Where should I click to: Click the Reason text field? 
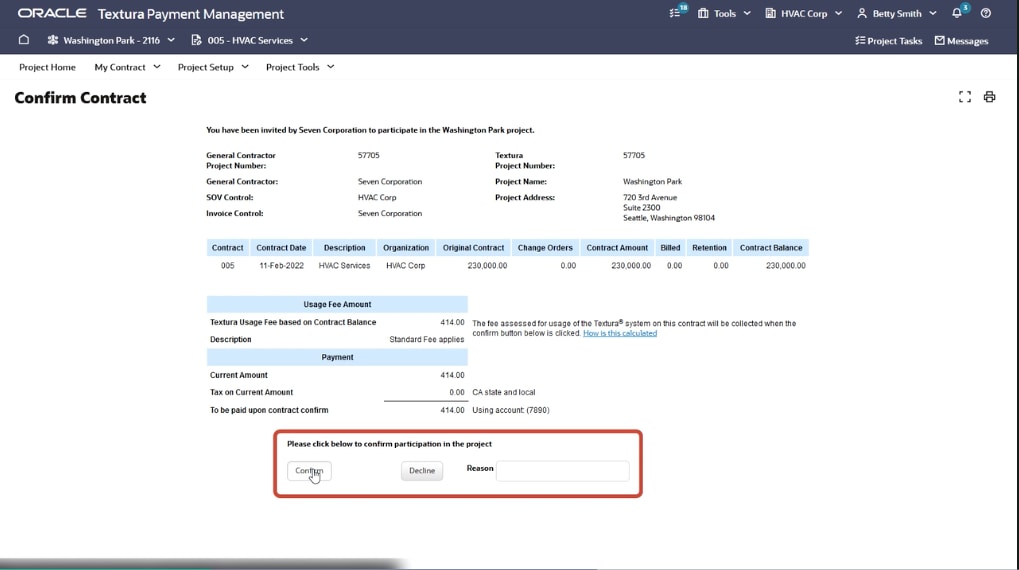(x=562, y=471)
